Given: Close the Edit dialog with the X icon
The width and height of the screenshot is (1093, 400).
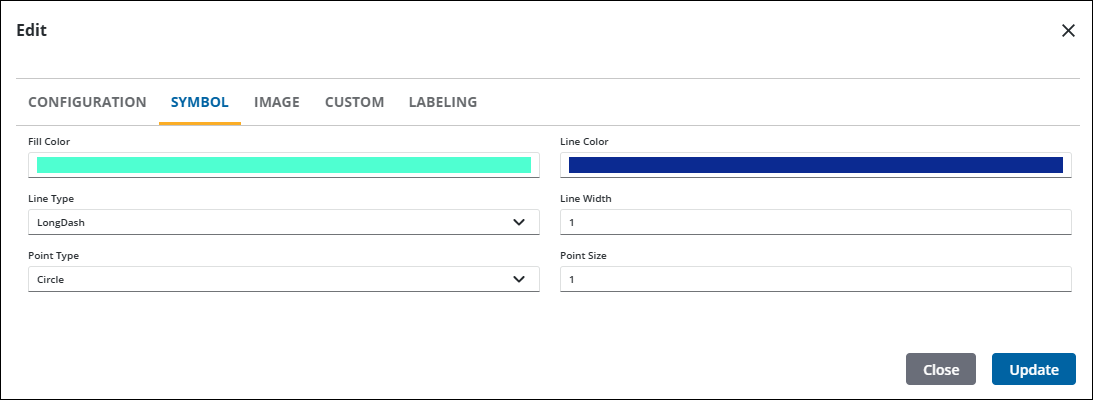Looking at the screenshot, I should point(1068,31).
